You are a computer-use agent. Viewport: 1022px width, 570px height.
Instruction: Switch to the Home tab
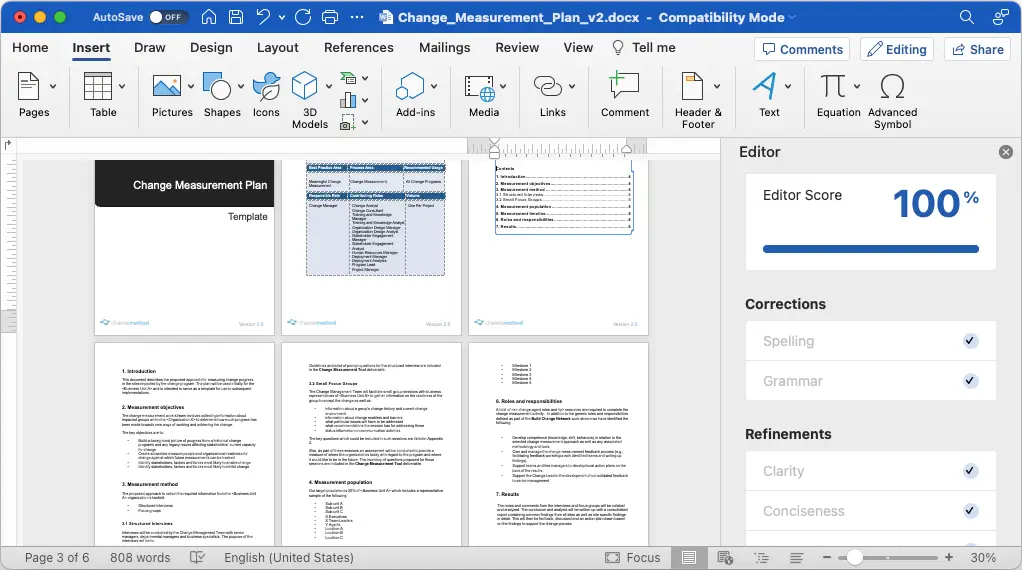pos(30,48)
